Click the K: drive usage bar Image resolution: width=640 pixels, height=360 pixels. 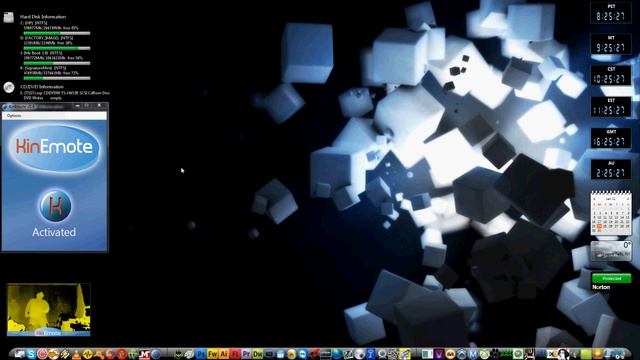pos(57,78)
